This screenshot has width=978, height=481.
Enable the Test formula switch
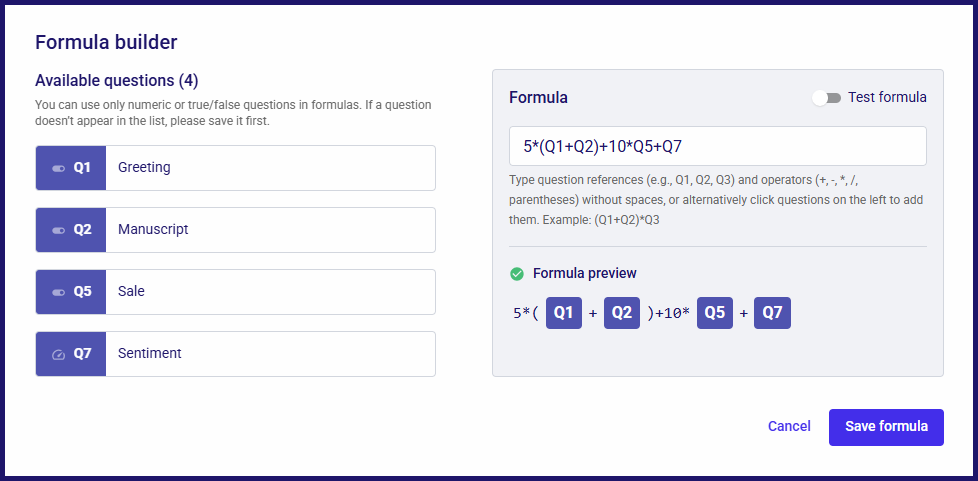[827, 98]
